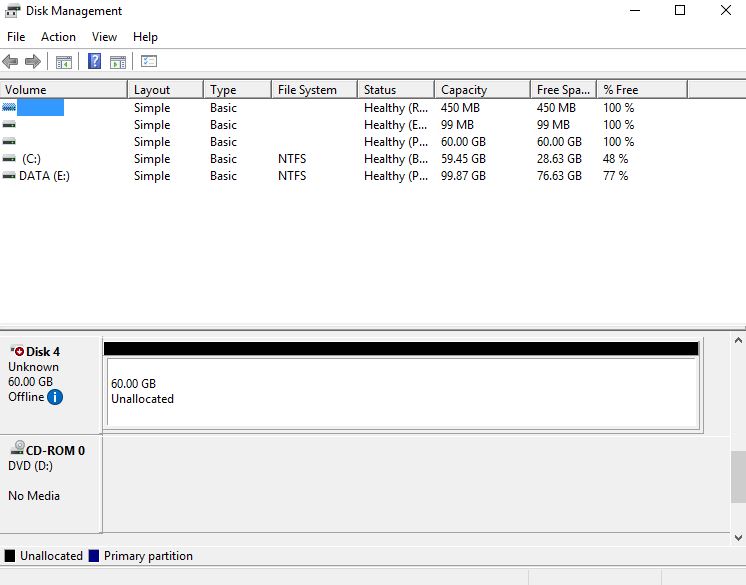746x585 pixels.
Task: Maximize the Disk Management window
Action: pos(680,10)
